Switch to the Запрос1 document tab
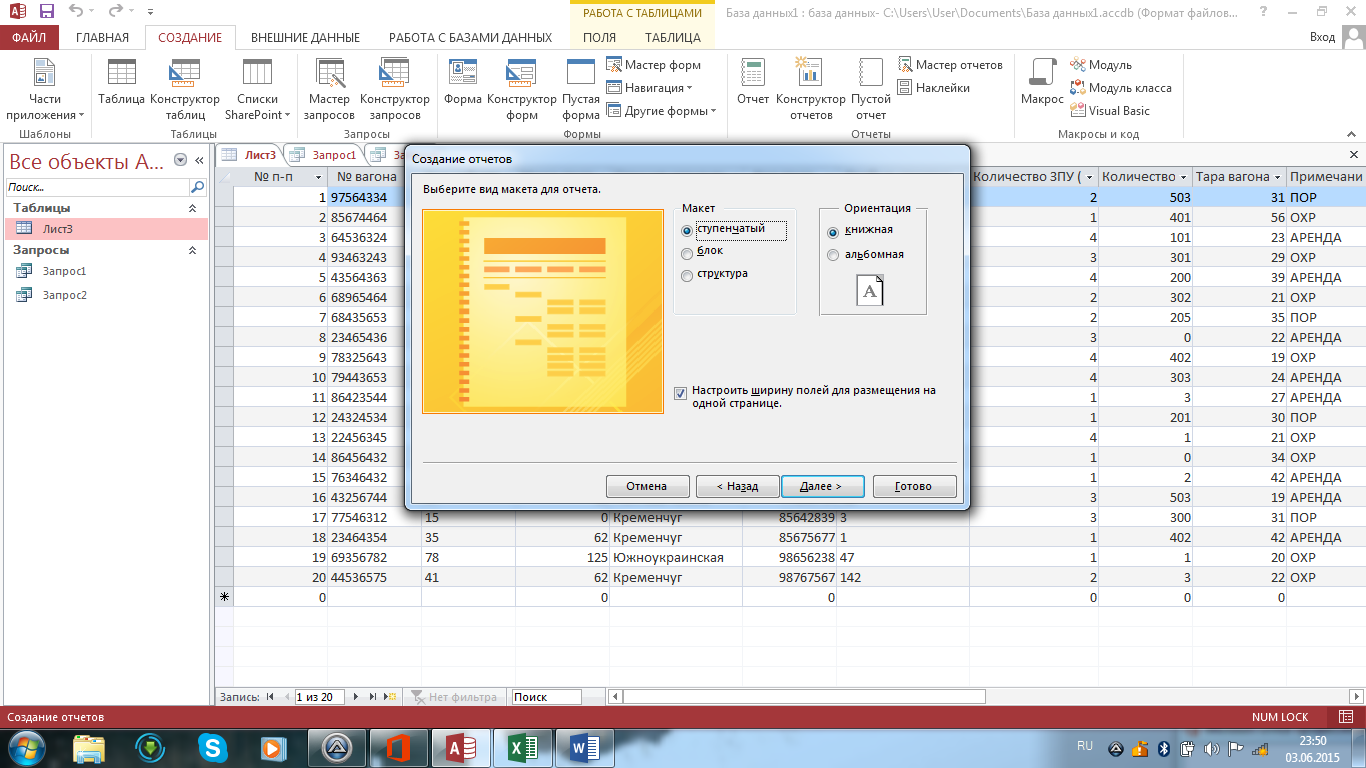 (324, 155)
